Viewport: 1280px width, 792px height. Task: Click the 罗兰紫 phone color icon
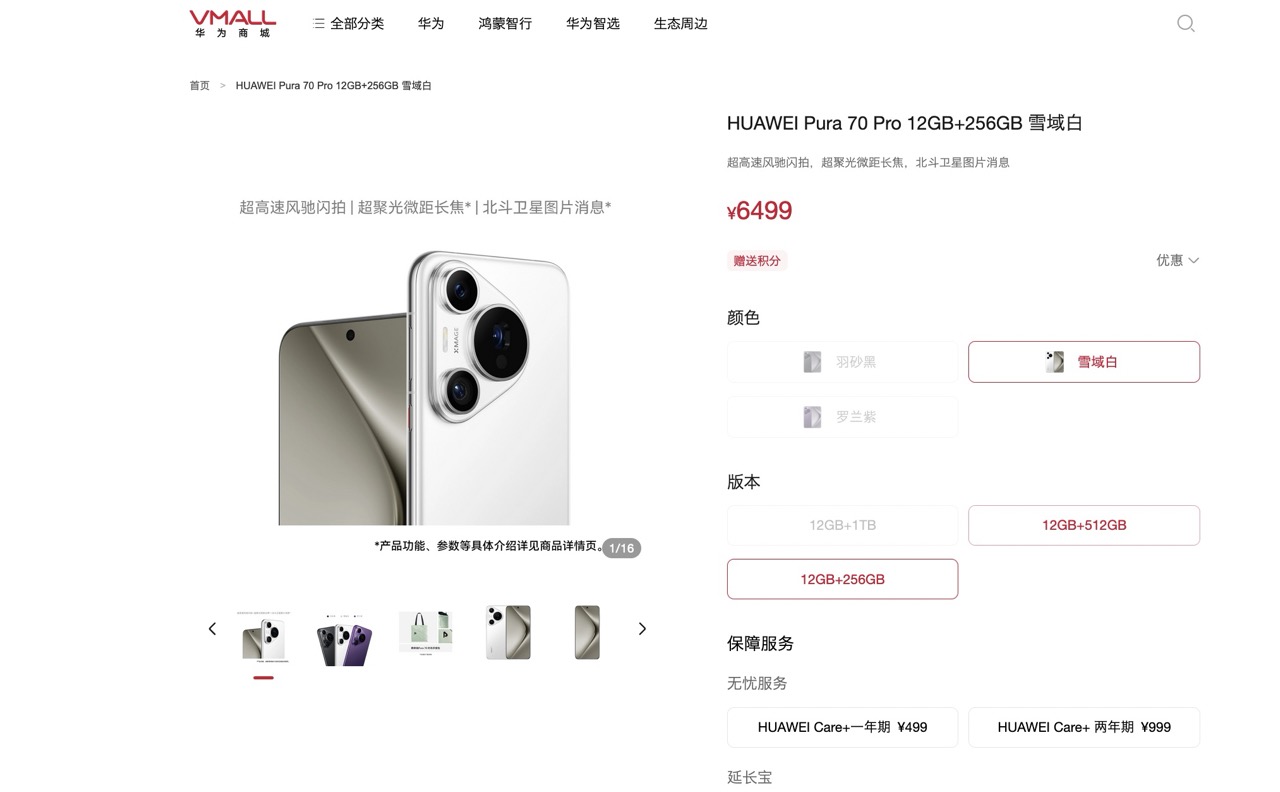(x=812, y=417)
